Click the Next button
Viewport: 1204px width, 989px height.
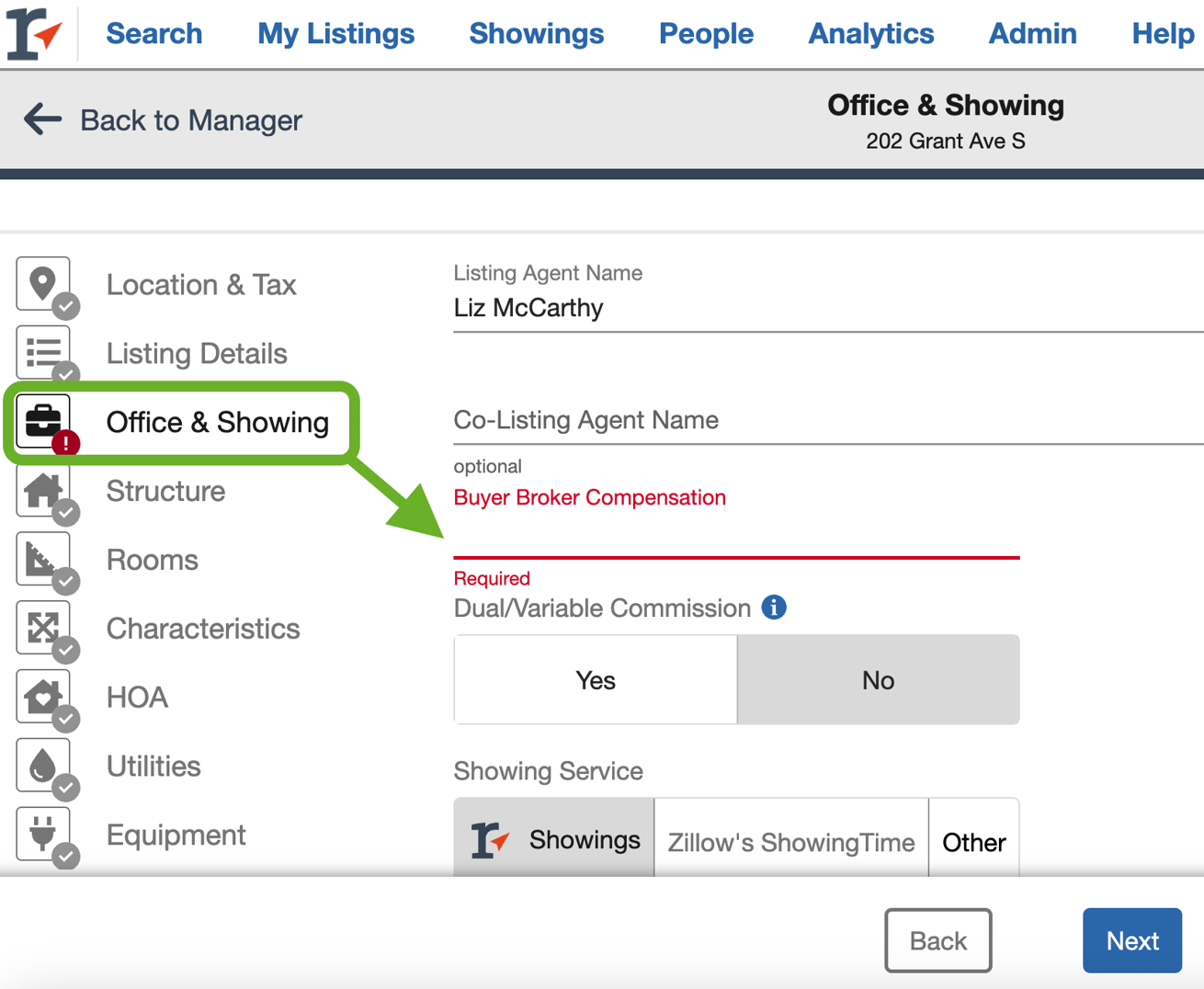coord(1131,940)
